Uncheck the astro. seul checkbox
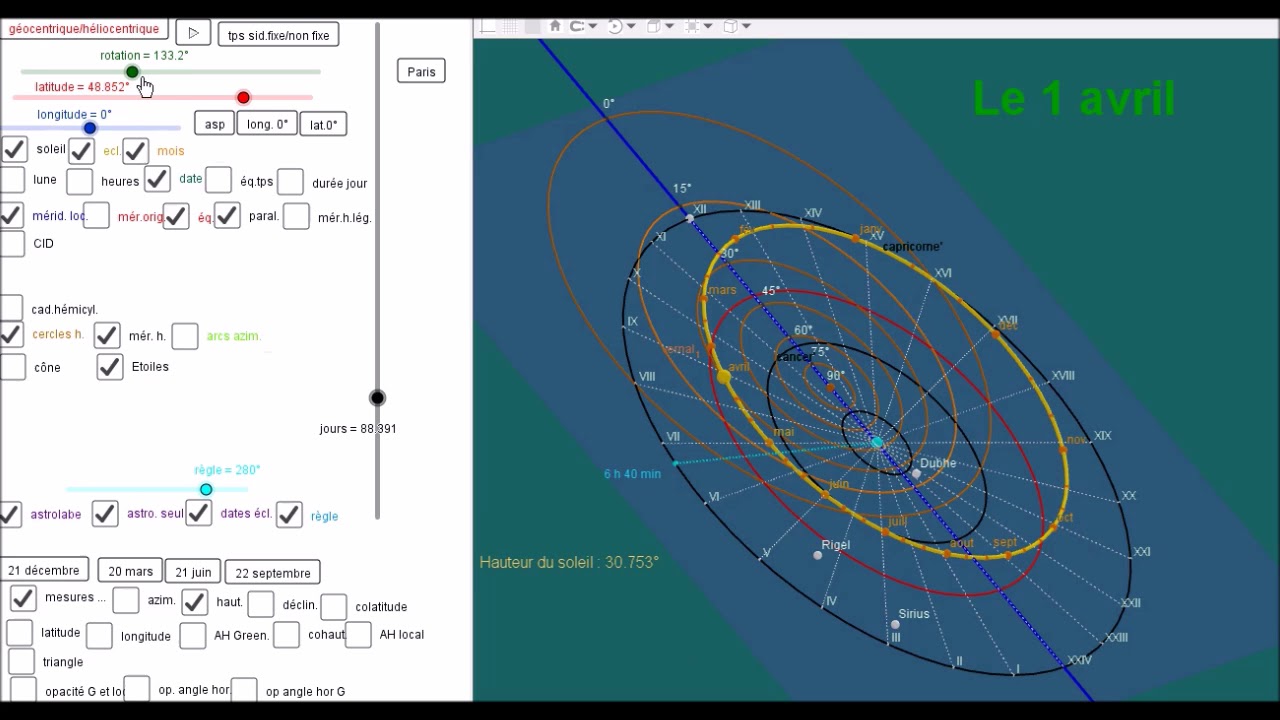Image resolution: width=1280 pixels, height=720 pixels. click(105, 514)
